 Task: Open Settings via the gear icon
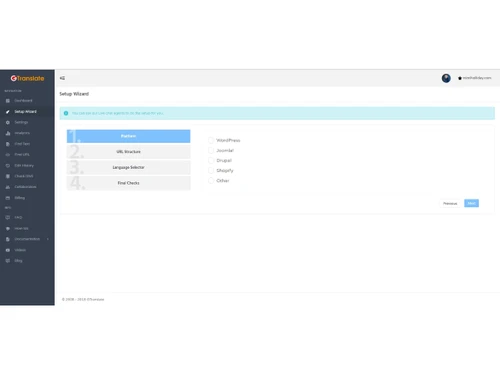pos(8,122)
